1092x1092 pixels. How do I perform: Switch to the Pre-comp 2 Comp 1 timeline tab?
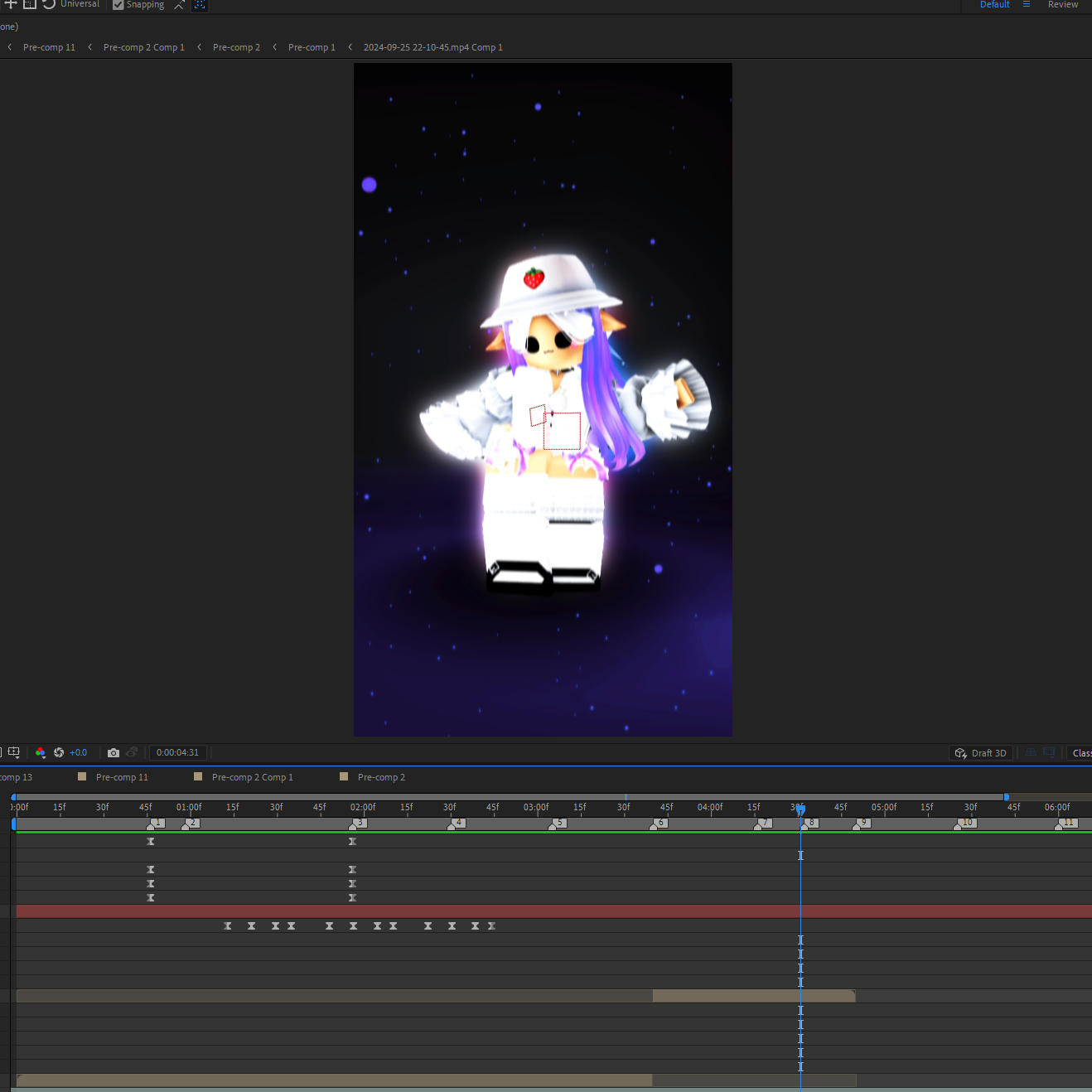253,777
